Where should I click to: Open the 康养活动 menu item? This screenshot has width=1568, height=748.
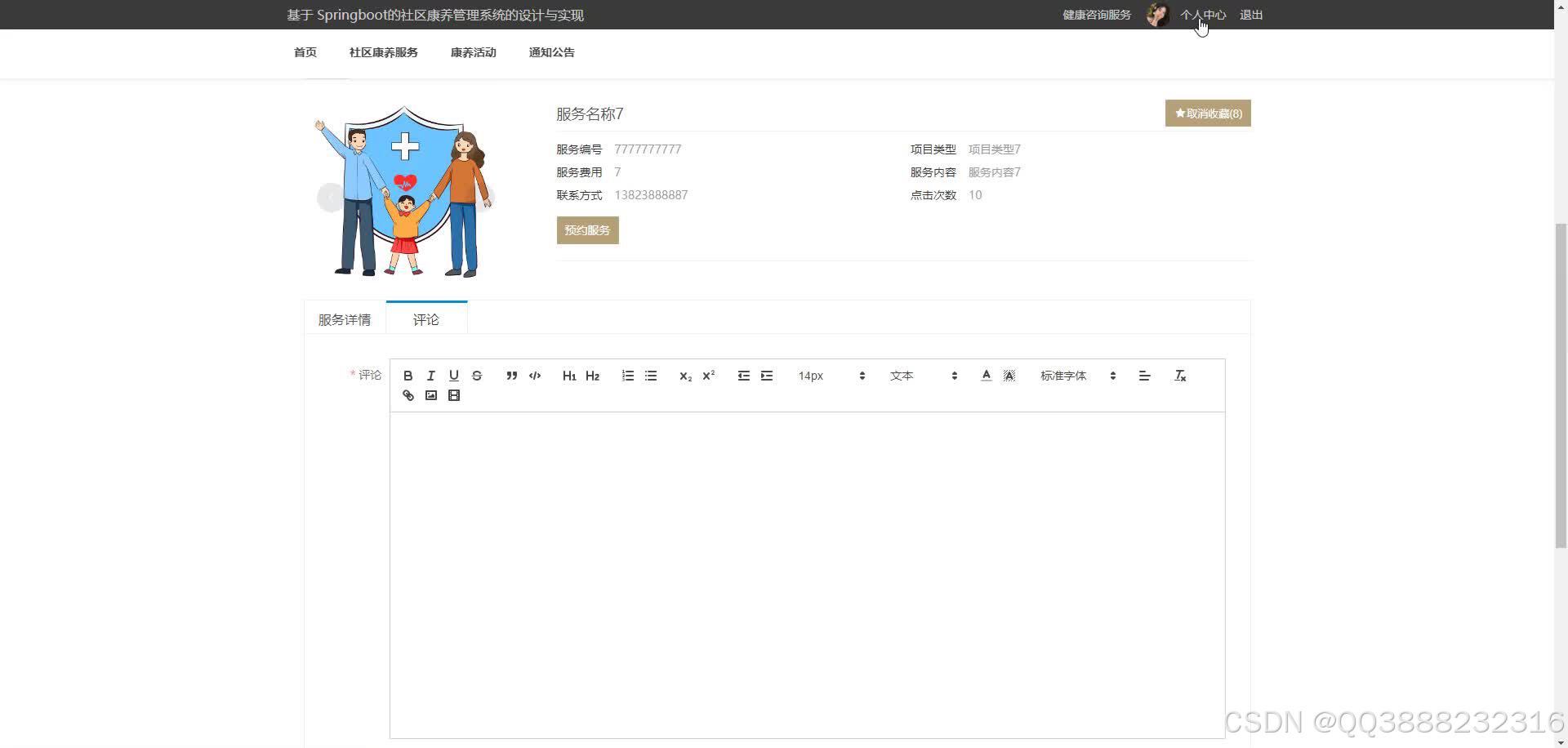pos(473,51)
